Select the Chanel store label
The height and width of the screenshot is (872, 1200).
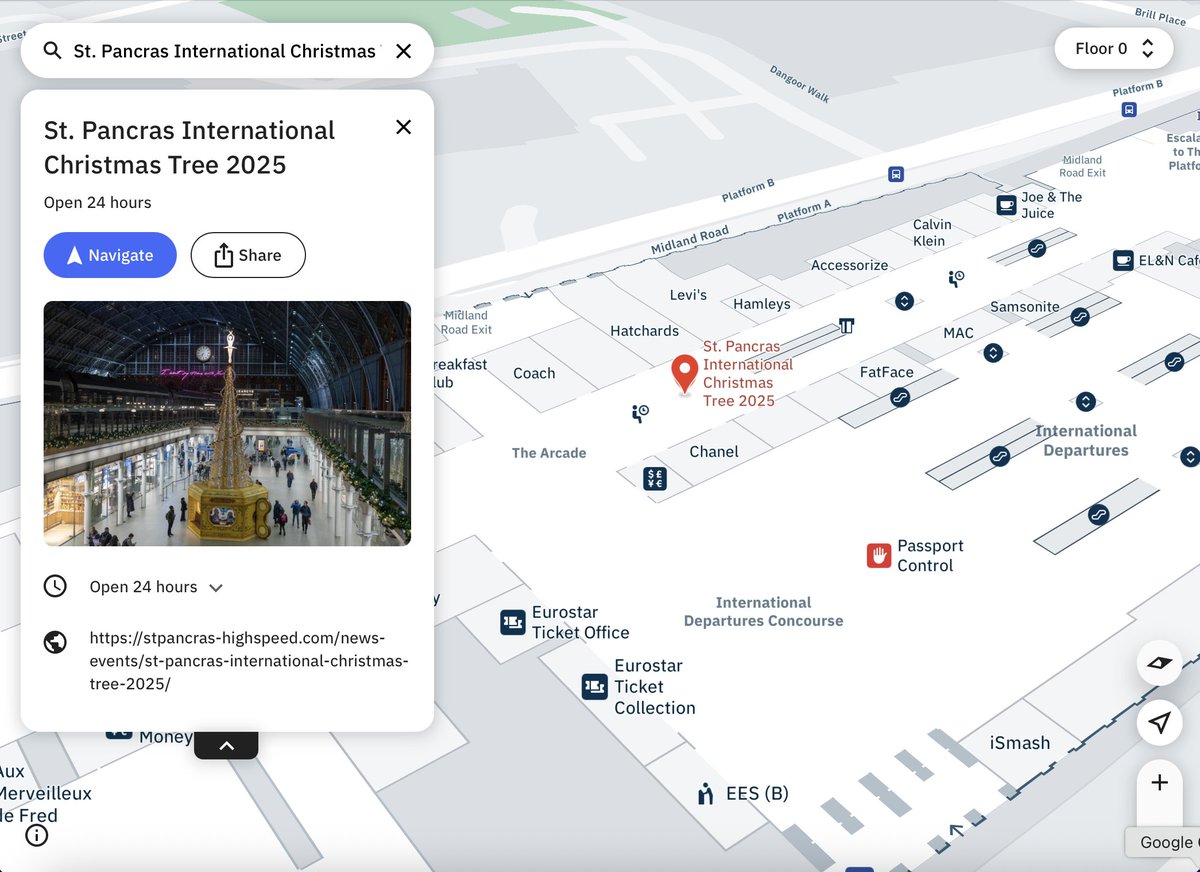(714, 452)
